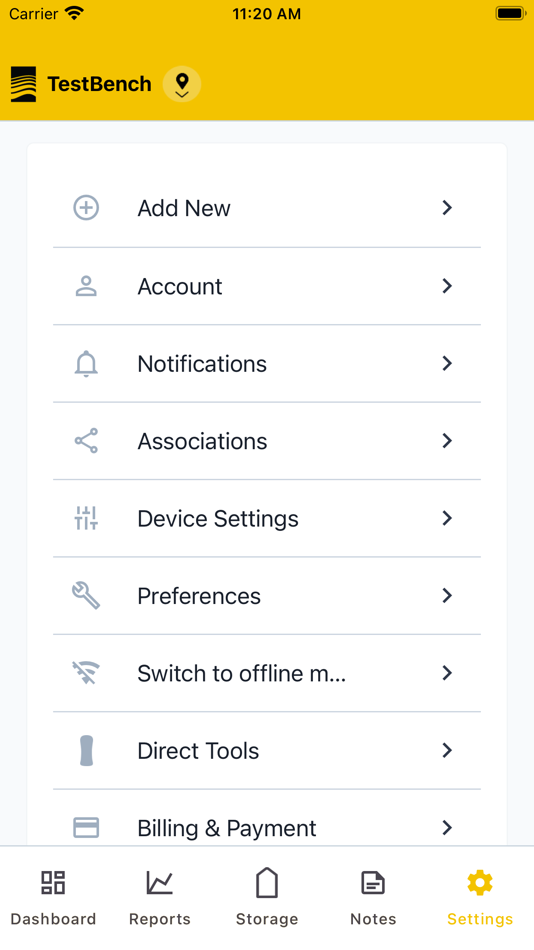Expand the Add New row chevron
The width and height of the screenshot is (534, 950).
[447, 208]
